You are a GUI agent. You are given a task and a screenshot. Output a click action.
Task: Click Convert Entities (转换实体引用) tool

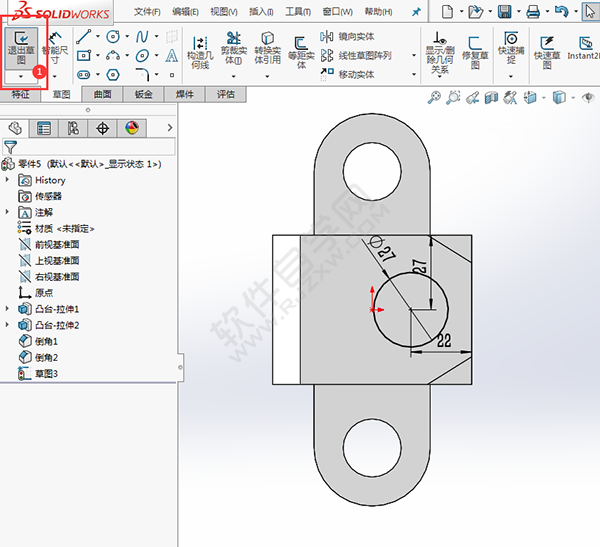pos(267,48)
